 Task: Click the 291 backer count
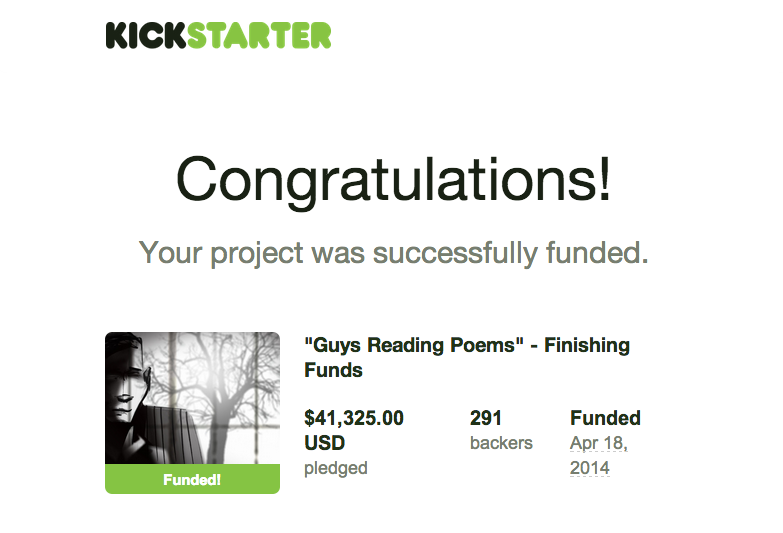coord(486,418)
